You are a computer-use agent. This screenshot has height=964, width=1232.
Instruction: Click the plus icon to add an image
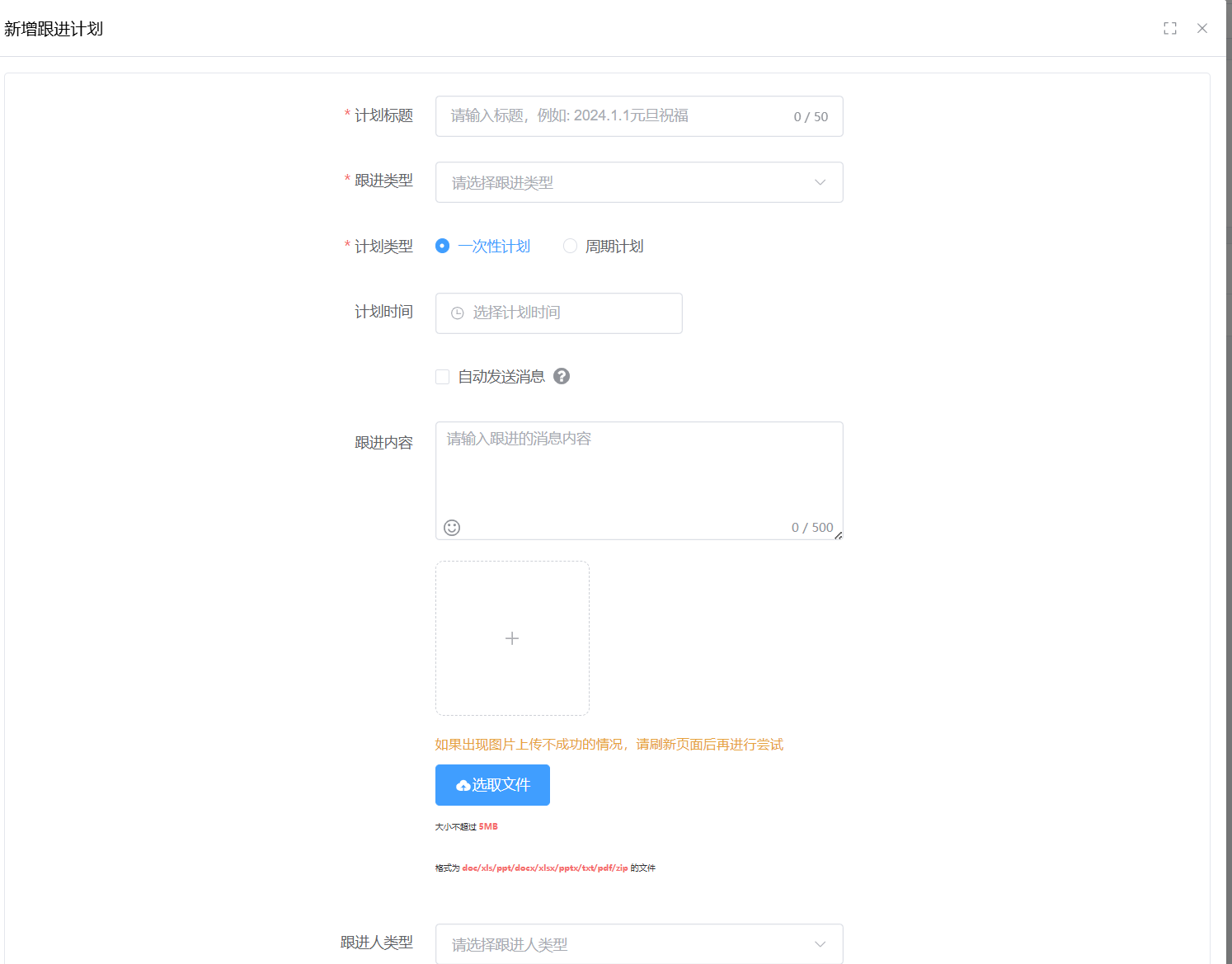(512, 637)
